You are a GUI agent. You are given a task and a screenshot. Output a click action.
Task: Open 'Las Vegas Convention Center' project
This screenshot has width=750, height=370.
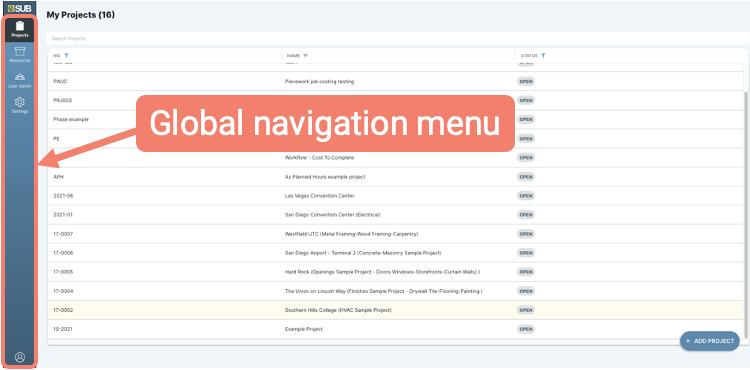(x=319, y=196)
